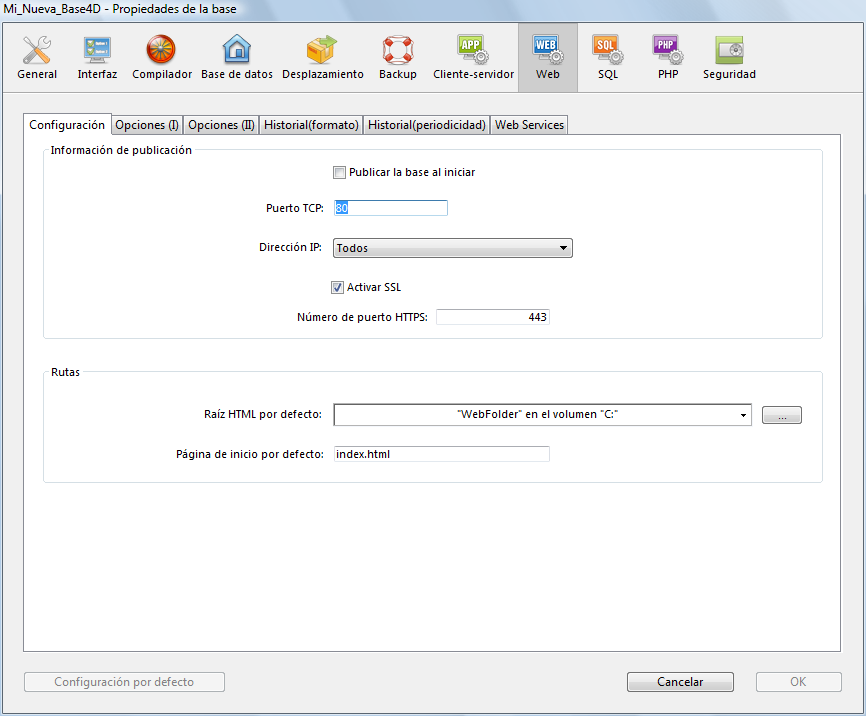Expand the Dirección IP dropdown
This screenshot has height=716, width=866.
coord(452,248)
